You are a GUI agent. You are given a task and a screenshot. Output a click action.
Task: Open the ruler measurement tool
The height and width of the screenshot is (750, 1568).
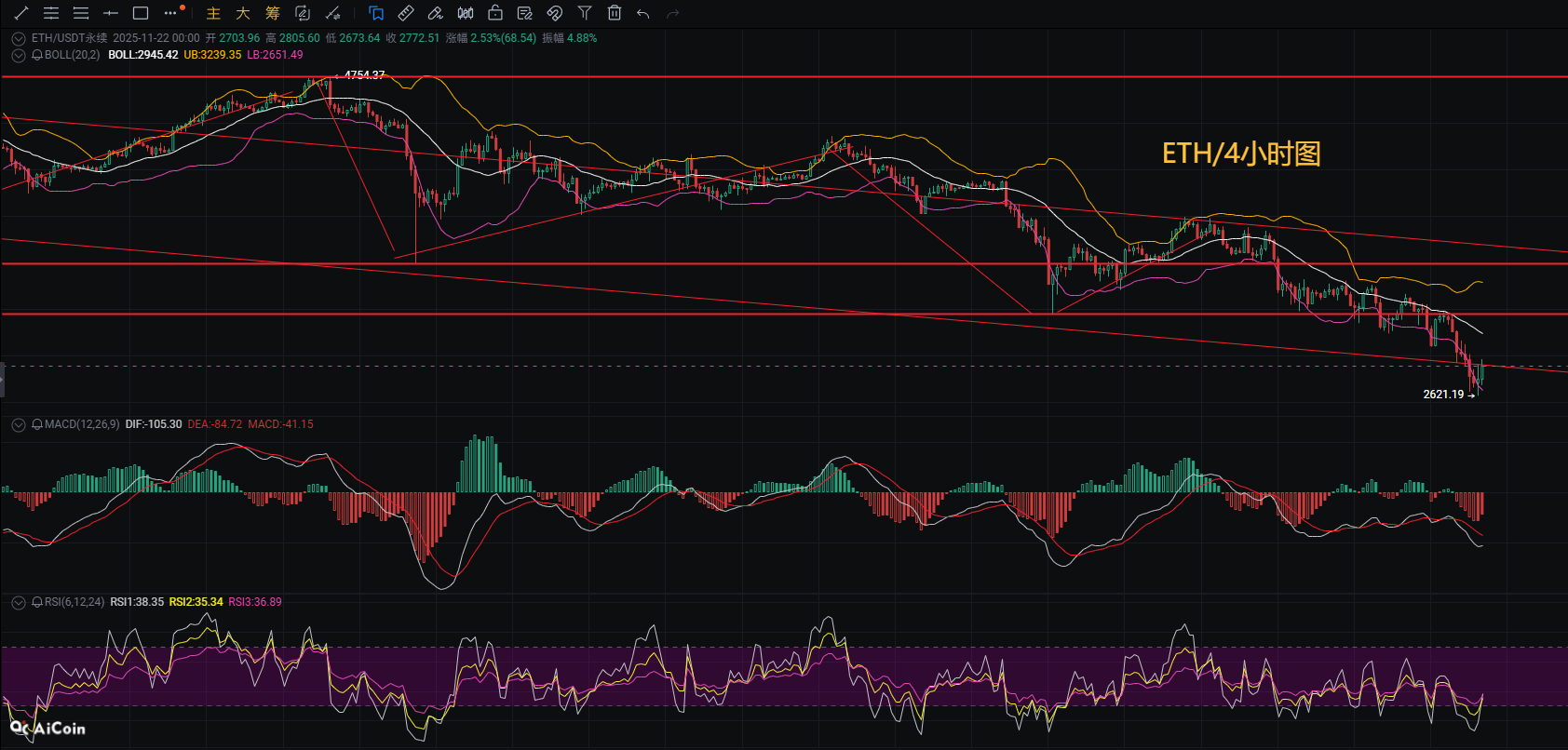click(x=406, y=13)
